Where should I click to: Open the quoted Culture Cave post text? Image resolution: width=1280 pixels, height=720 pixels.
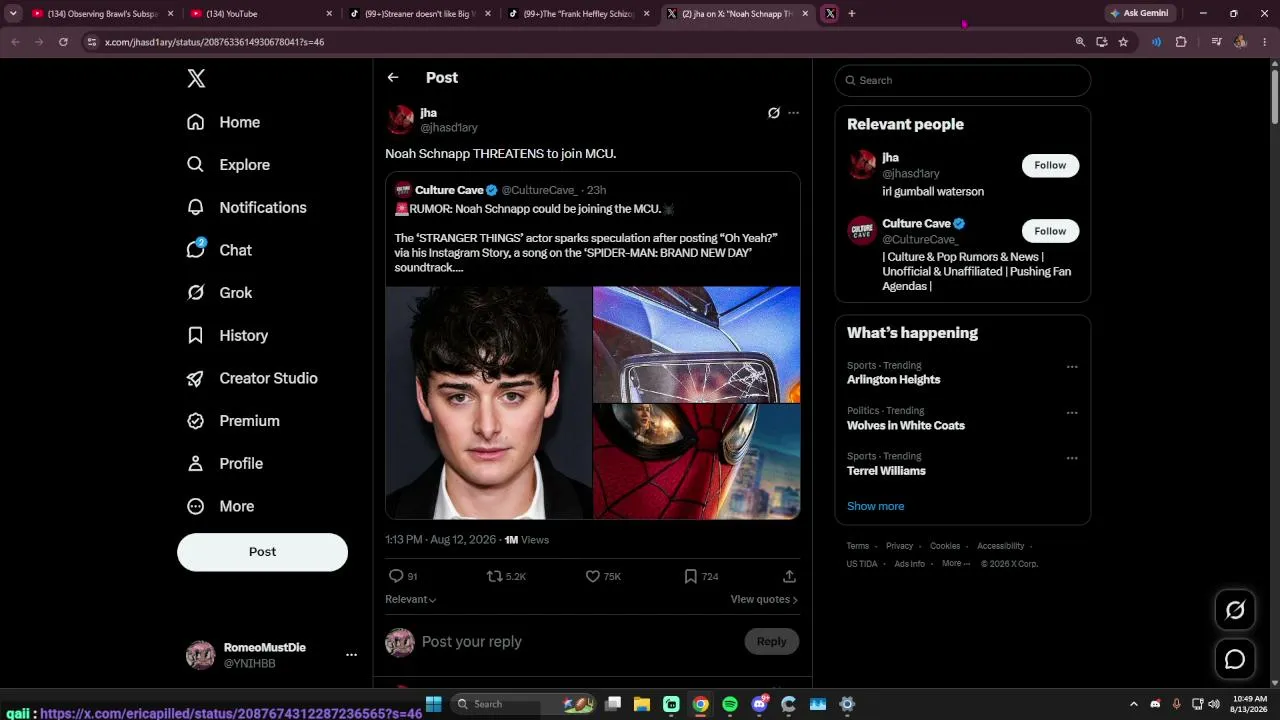(586, 238)
